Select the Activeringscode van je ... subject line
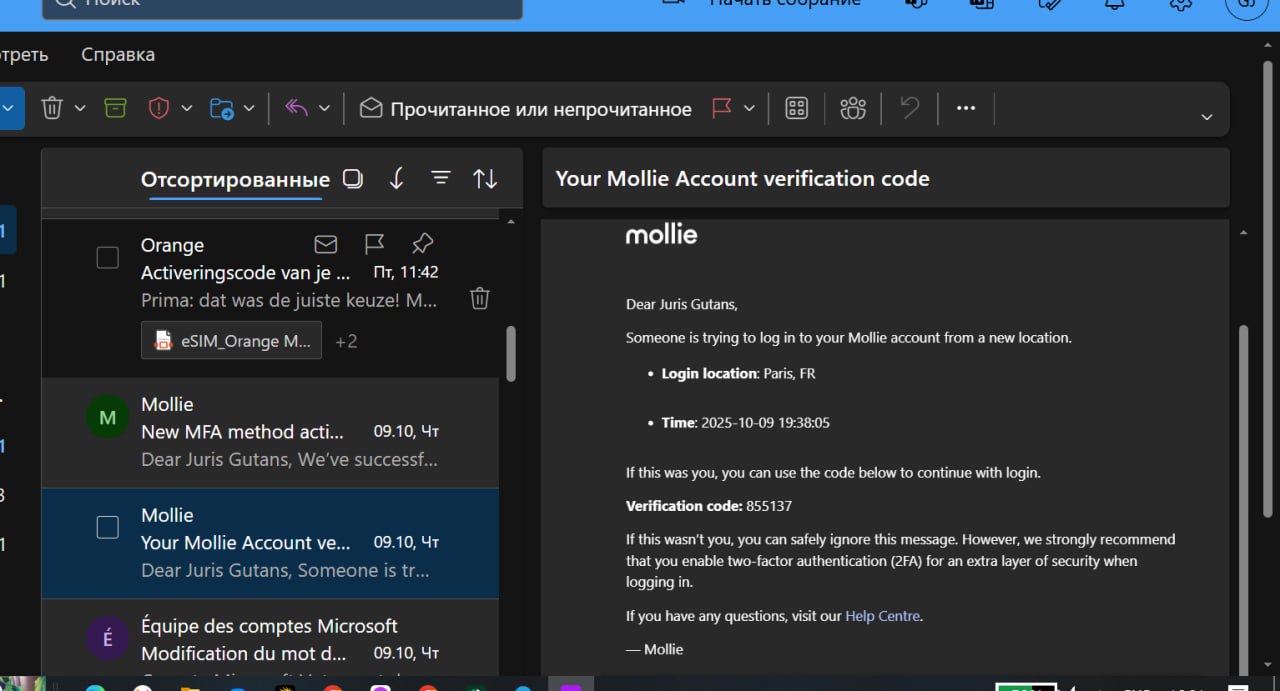The height and width of the screenshot is (691, 1280). [x=246, y=272]
